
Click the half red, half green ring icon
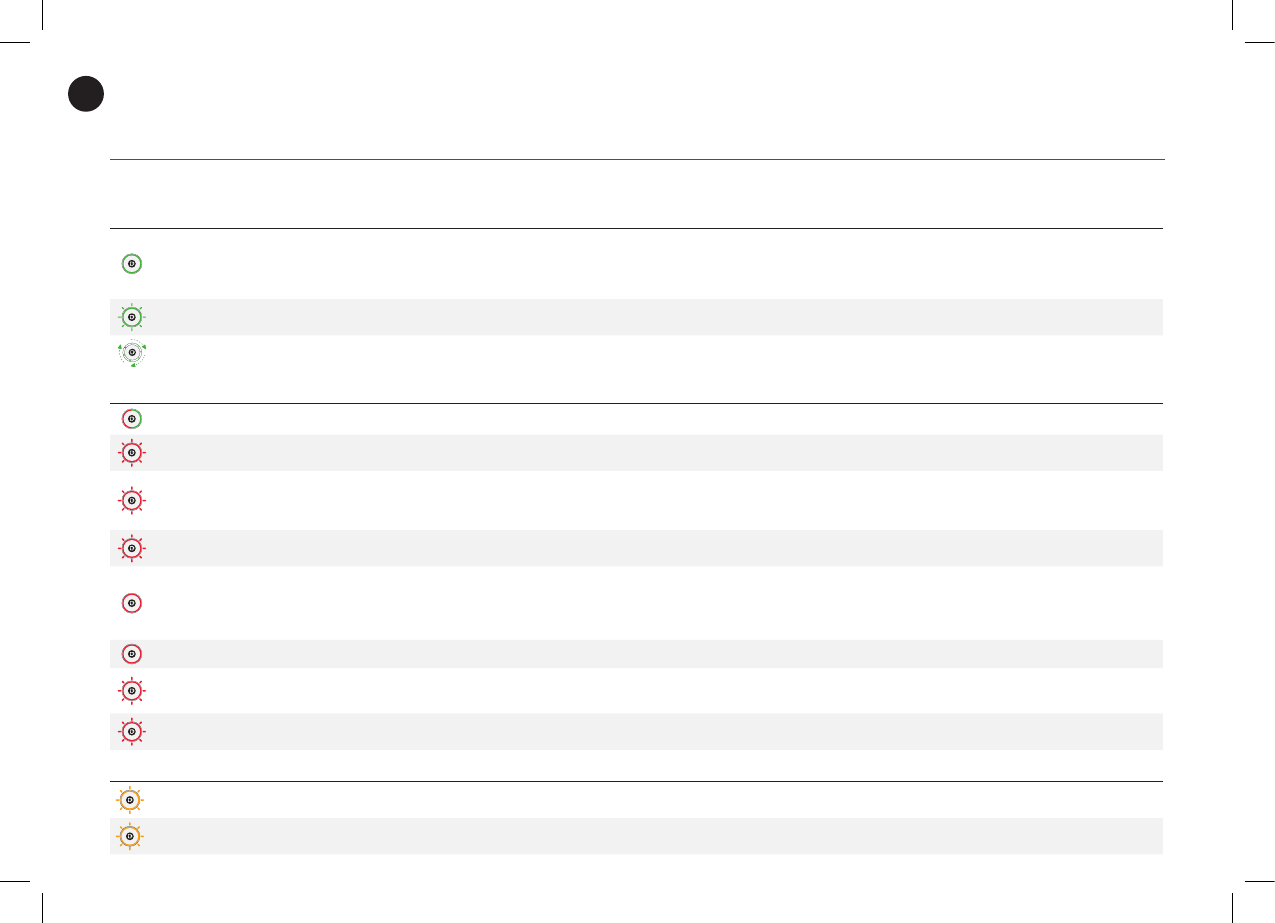(131, 419)
